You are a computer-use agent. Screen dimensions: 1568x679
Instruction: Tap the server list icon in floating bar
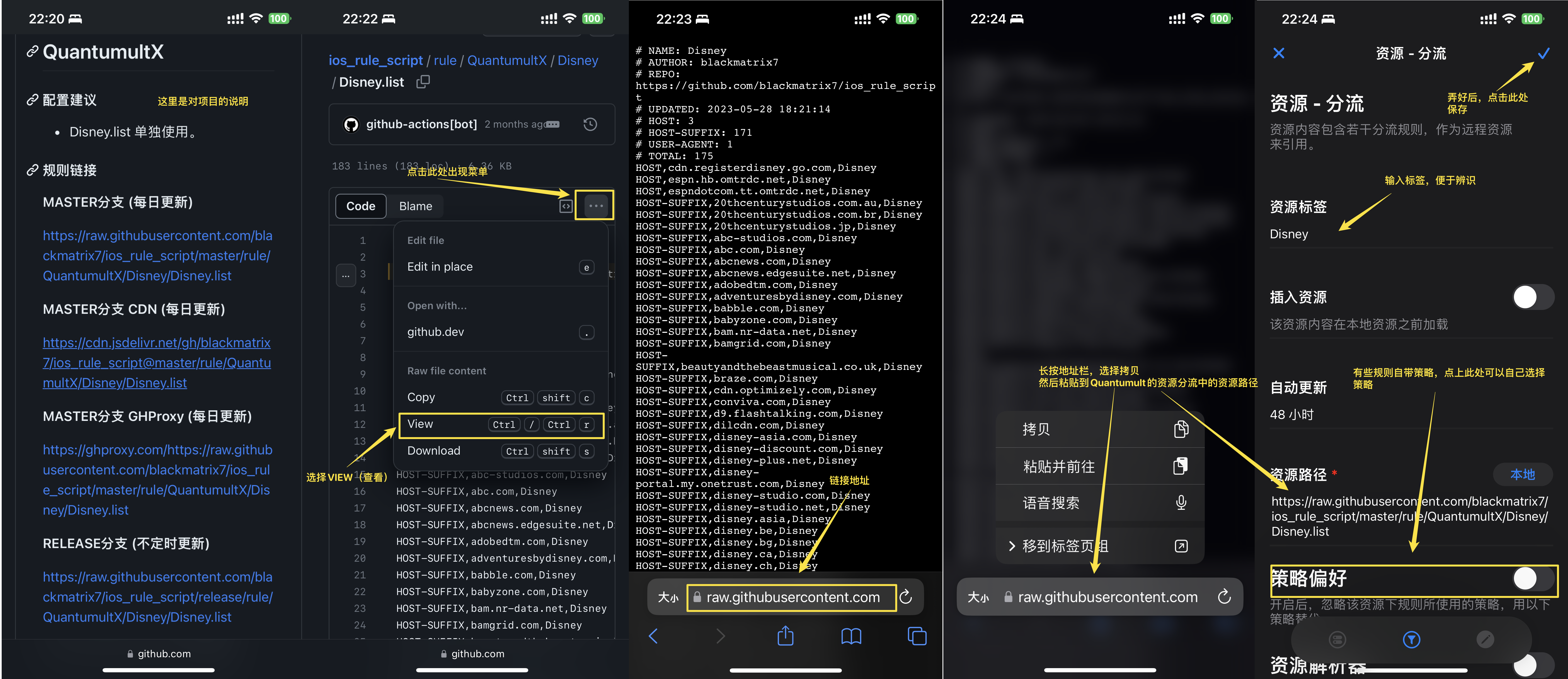1337,639
